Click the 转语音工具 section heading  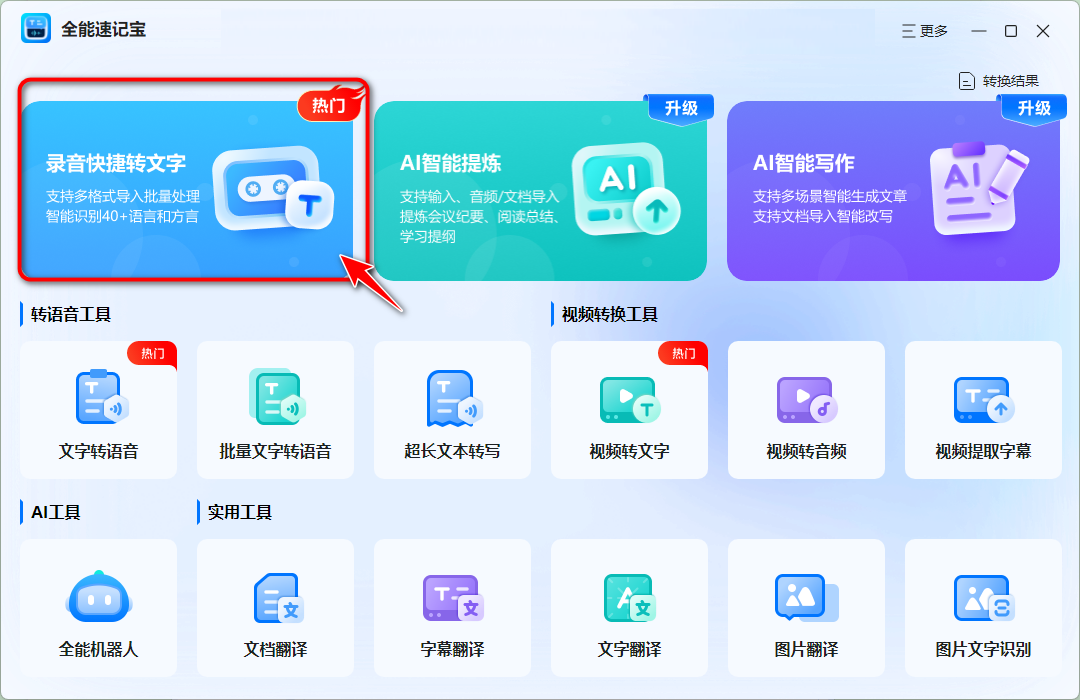71,315
